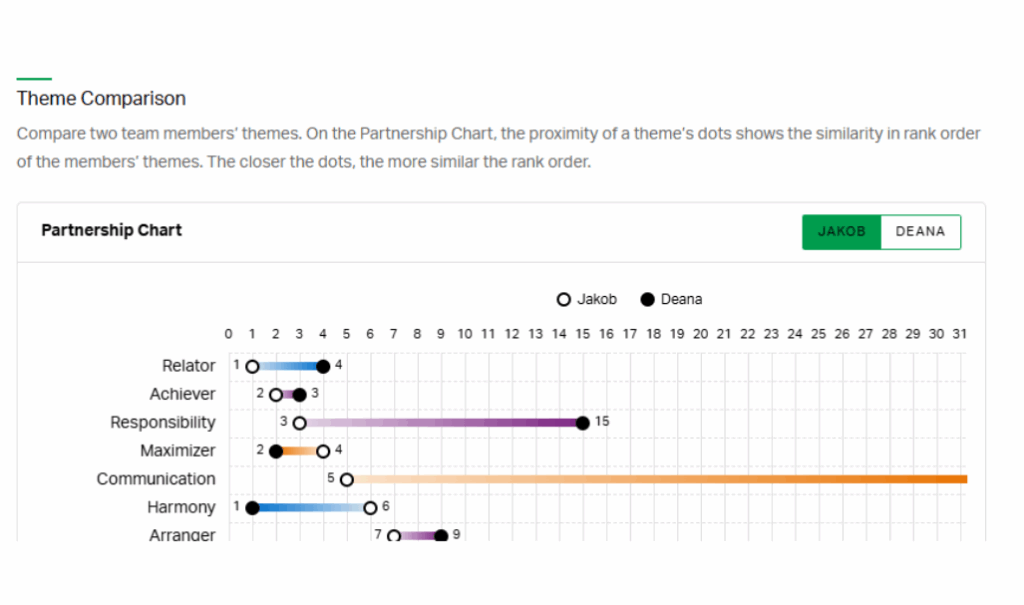1024x605 pixels.
Task: Select Deana's Responsibility dot at rank 15
Action: [x=583, y=423]
